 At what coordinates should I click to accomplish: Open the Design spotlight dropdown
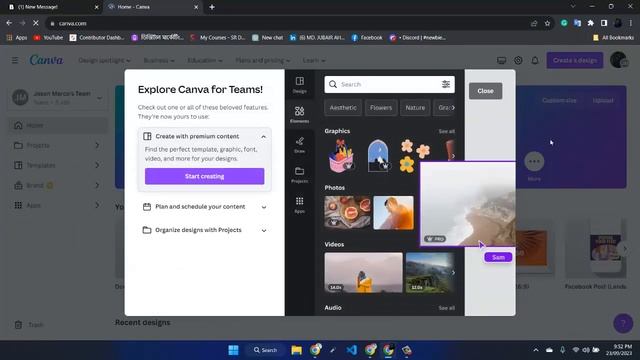point(104,60)
